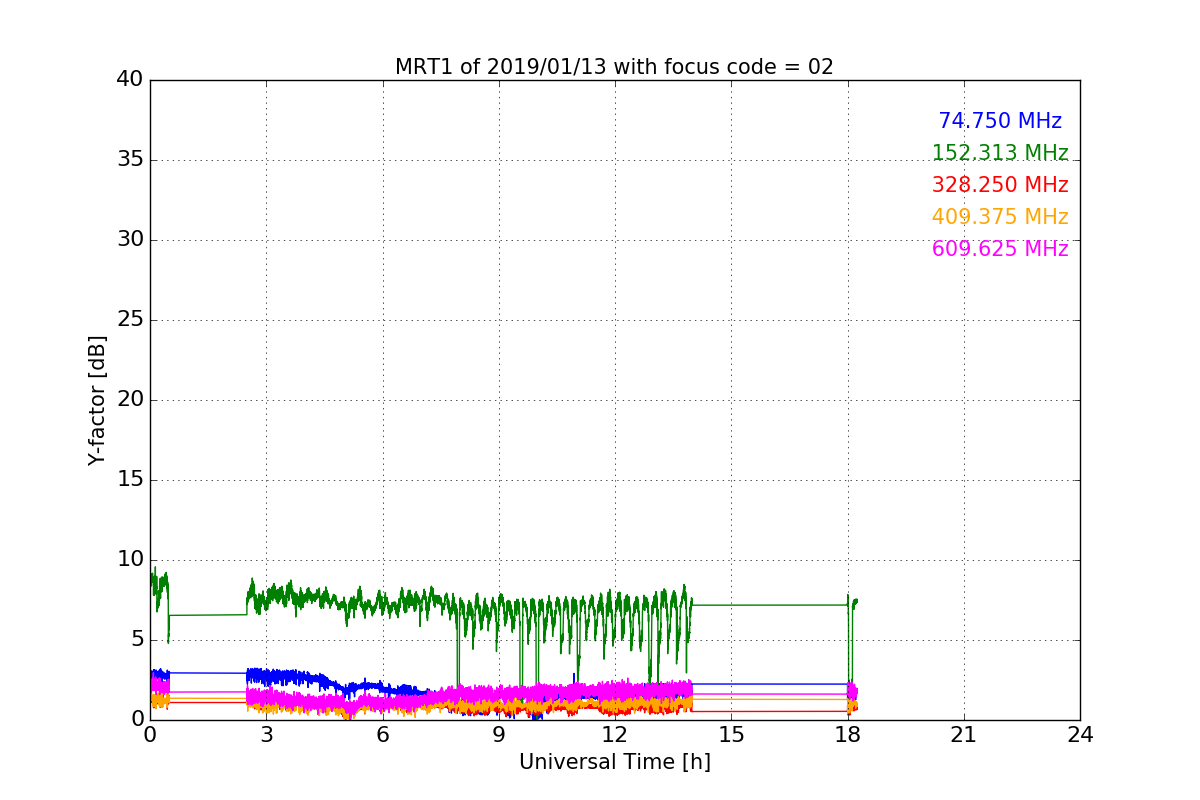1200x800 pixels.
Task: Click x-axis tick label 12
Action: [x=615, y=735]
